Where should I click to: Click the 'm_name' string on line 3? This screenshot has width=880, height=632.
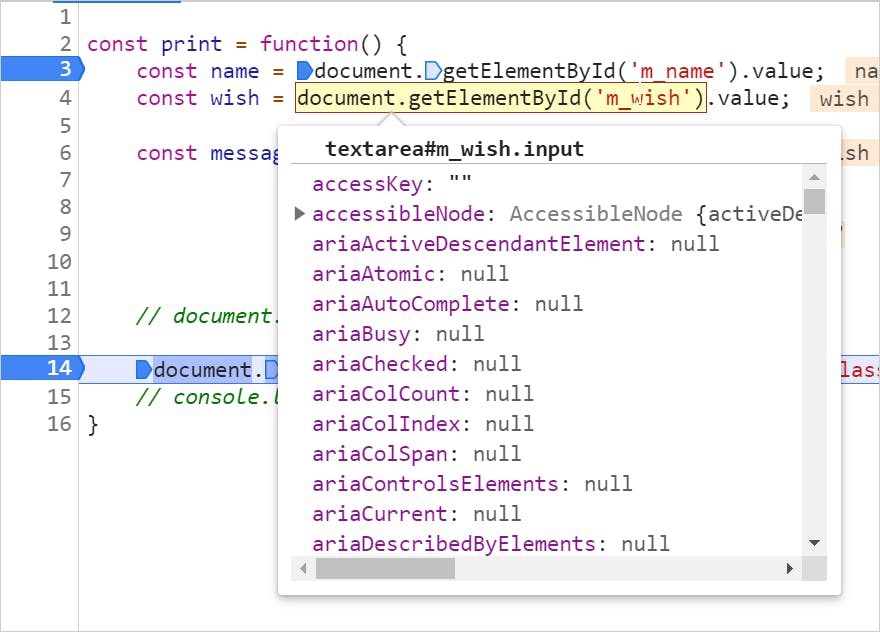tap(677, 71)
